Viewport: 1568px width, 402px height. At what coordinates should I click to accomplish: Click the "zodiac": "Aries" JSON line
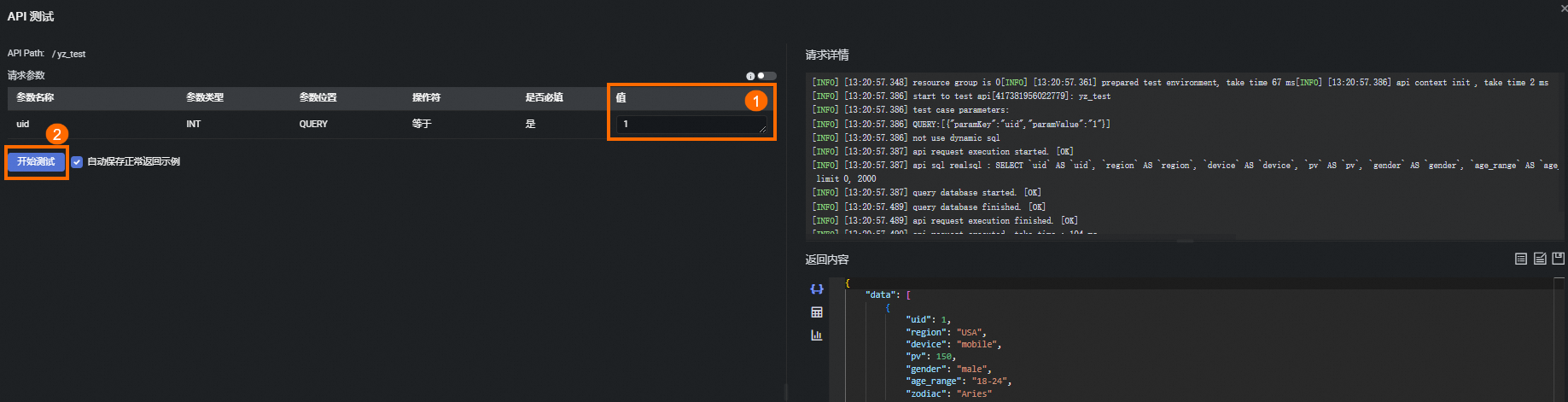[948, 393]
